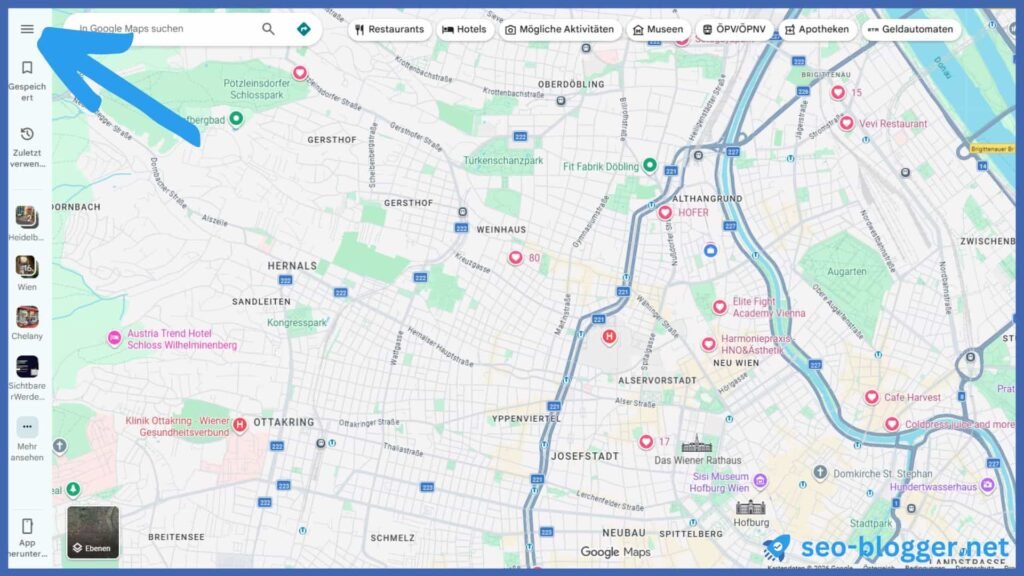Select the ÖPV/ÖPNV transit chip

(x=735, y=29)
